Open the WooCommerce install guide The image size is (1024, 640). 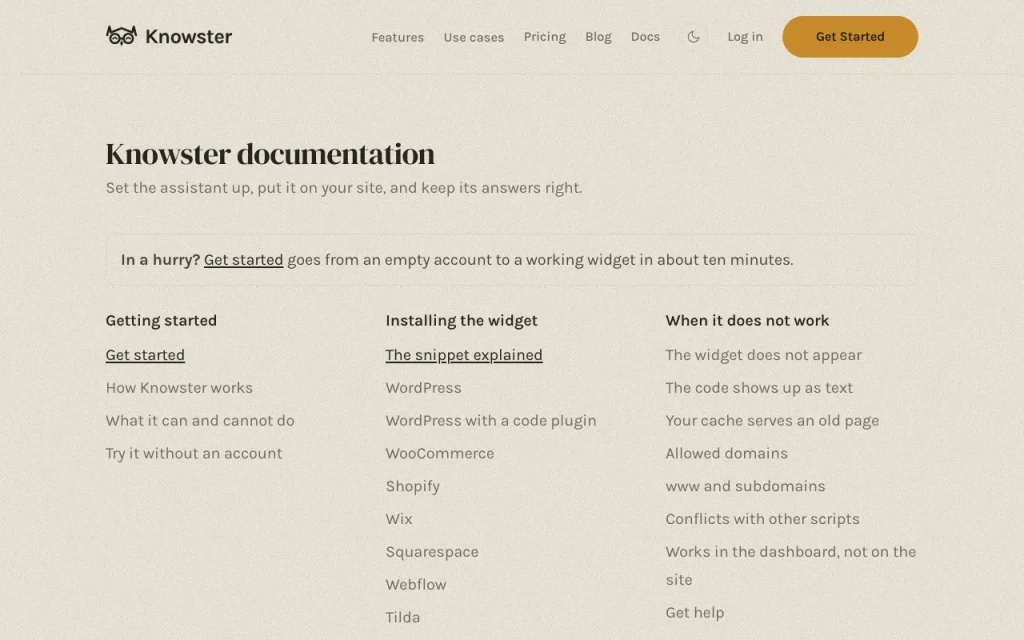coord(440,453)
